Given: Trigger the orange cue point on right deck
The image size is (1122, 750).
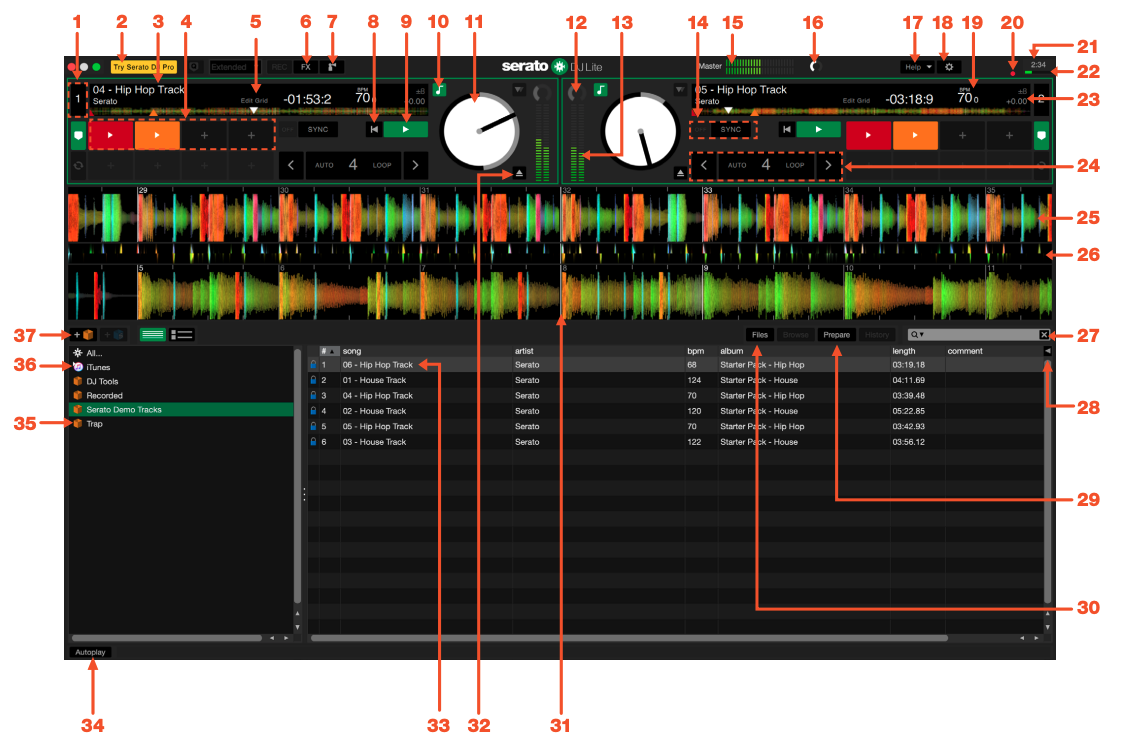Looking at the screenshot, I should pos(914,135).
